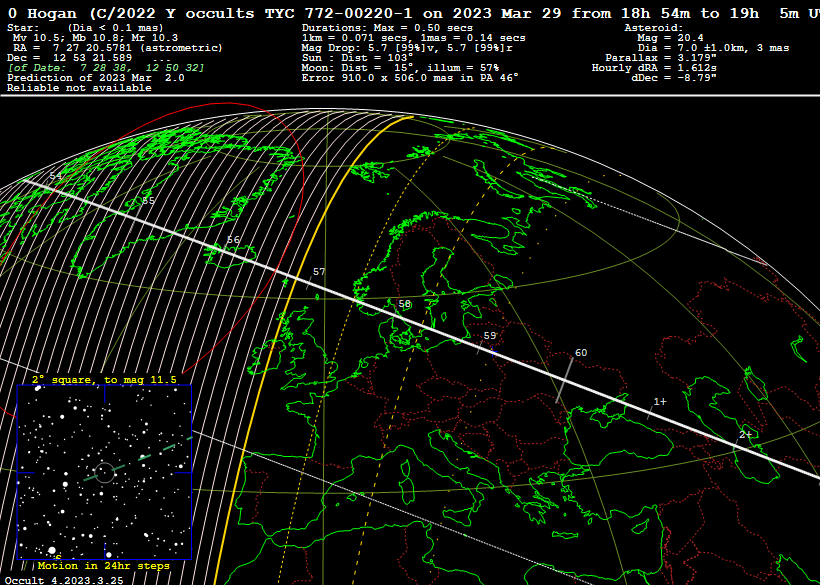Click the 56 minute marker near Iceland
820x585 pixels.
click(233, 239)
